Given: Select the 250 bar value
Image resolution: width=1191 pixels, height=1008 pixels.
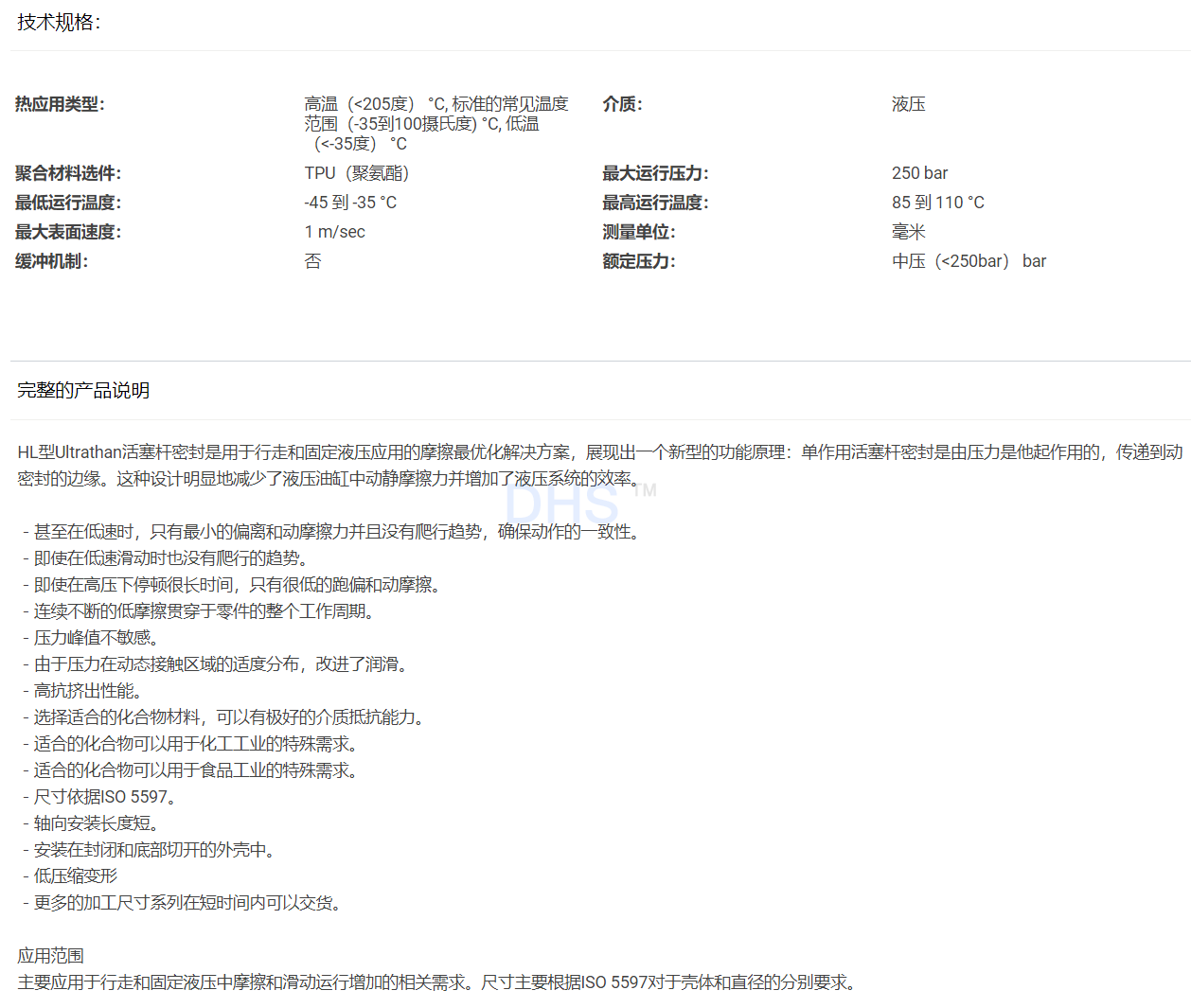Looking at the screenshot, I should click(919, 173).
